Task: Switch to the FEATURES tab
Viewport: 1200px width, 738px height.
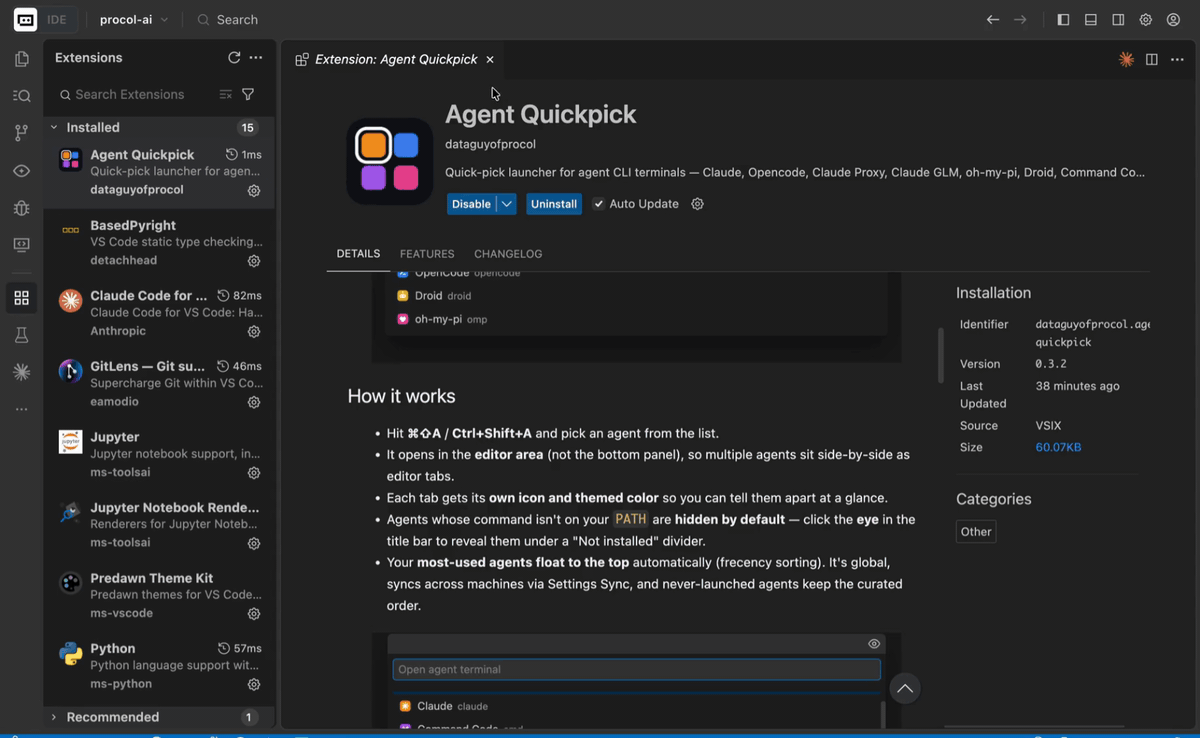Action: [427, 254]
